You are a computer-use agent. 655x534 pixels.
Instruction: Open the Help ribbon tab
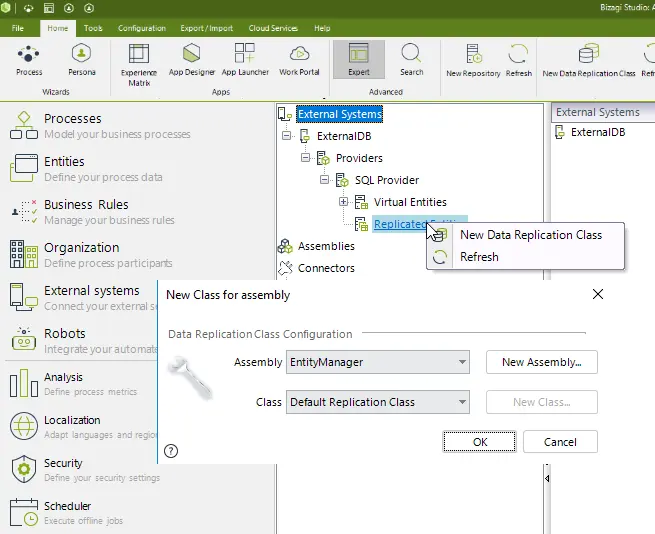point(322,28)
